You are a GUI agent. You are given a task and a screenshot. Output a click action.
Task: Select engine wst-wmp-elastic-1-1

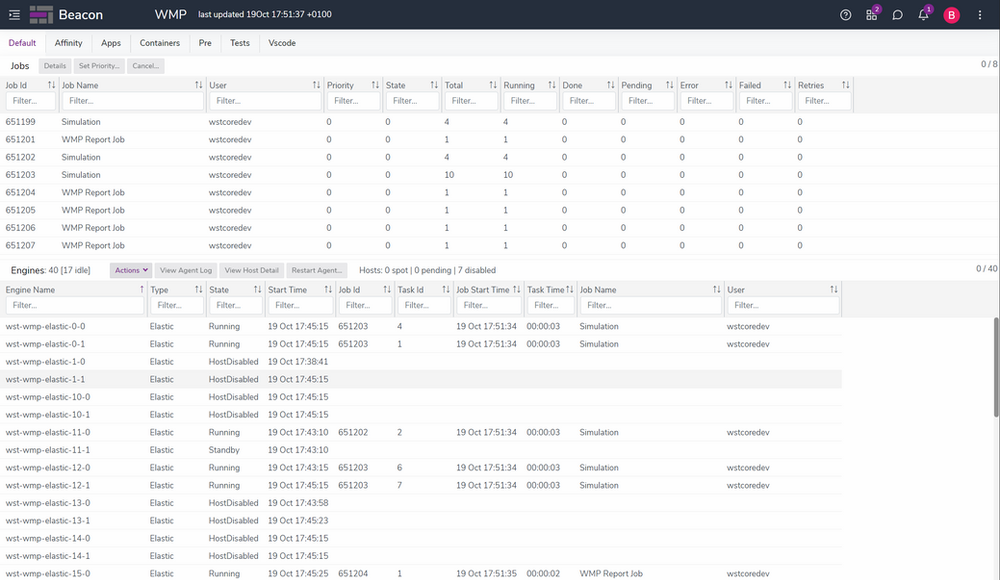click(x=421, y=380)
